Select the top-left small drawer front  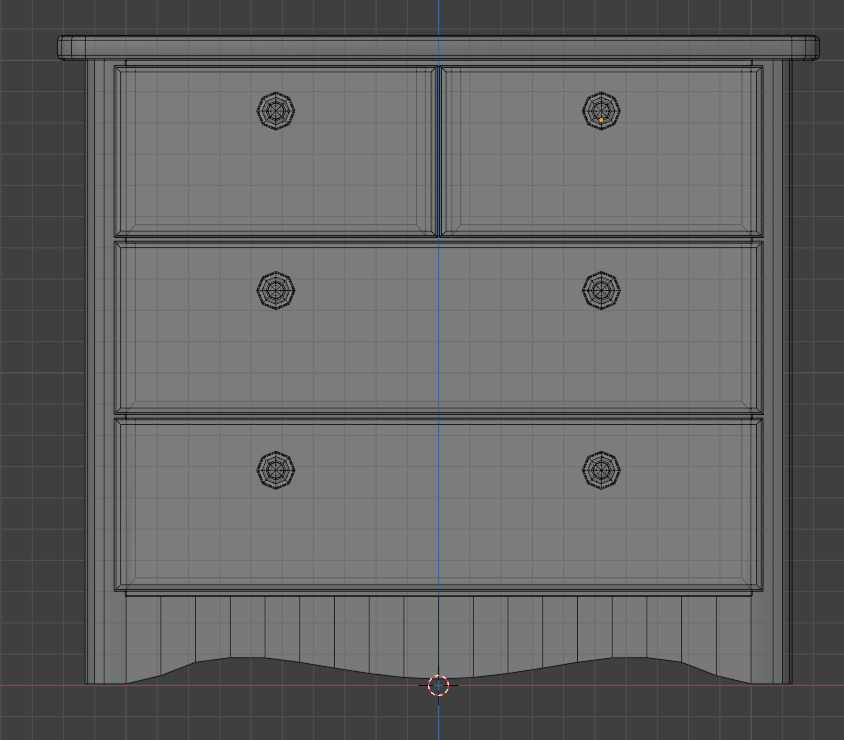pos(275,151)
